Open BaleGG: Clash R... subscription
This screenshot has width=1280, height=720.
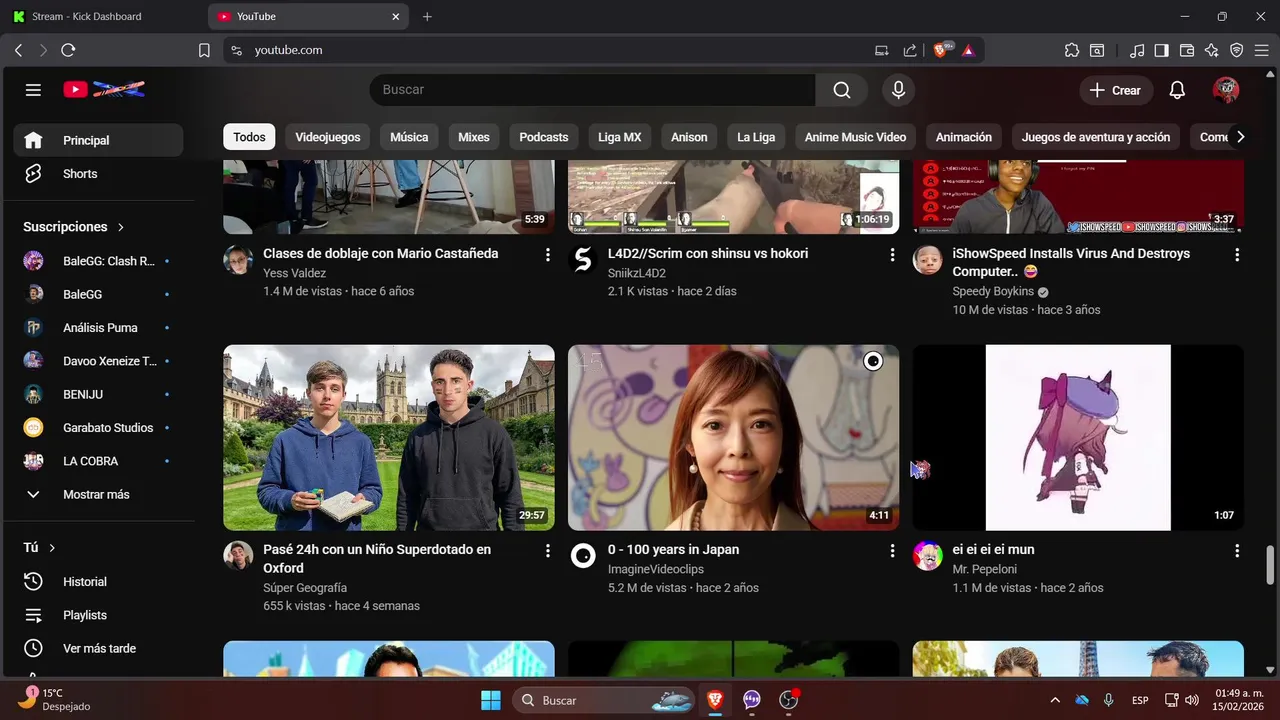point(98,261)
